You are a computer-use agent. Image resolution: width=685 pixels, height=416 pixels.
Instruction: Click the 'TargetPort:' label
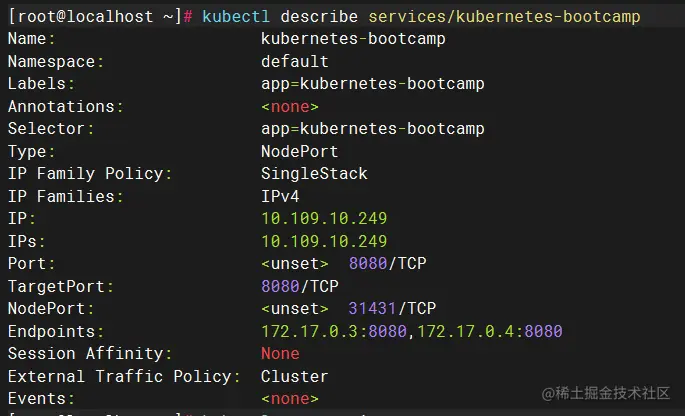[61, 286]
